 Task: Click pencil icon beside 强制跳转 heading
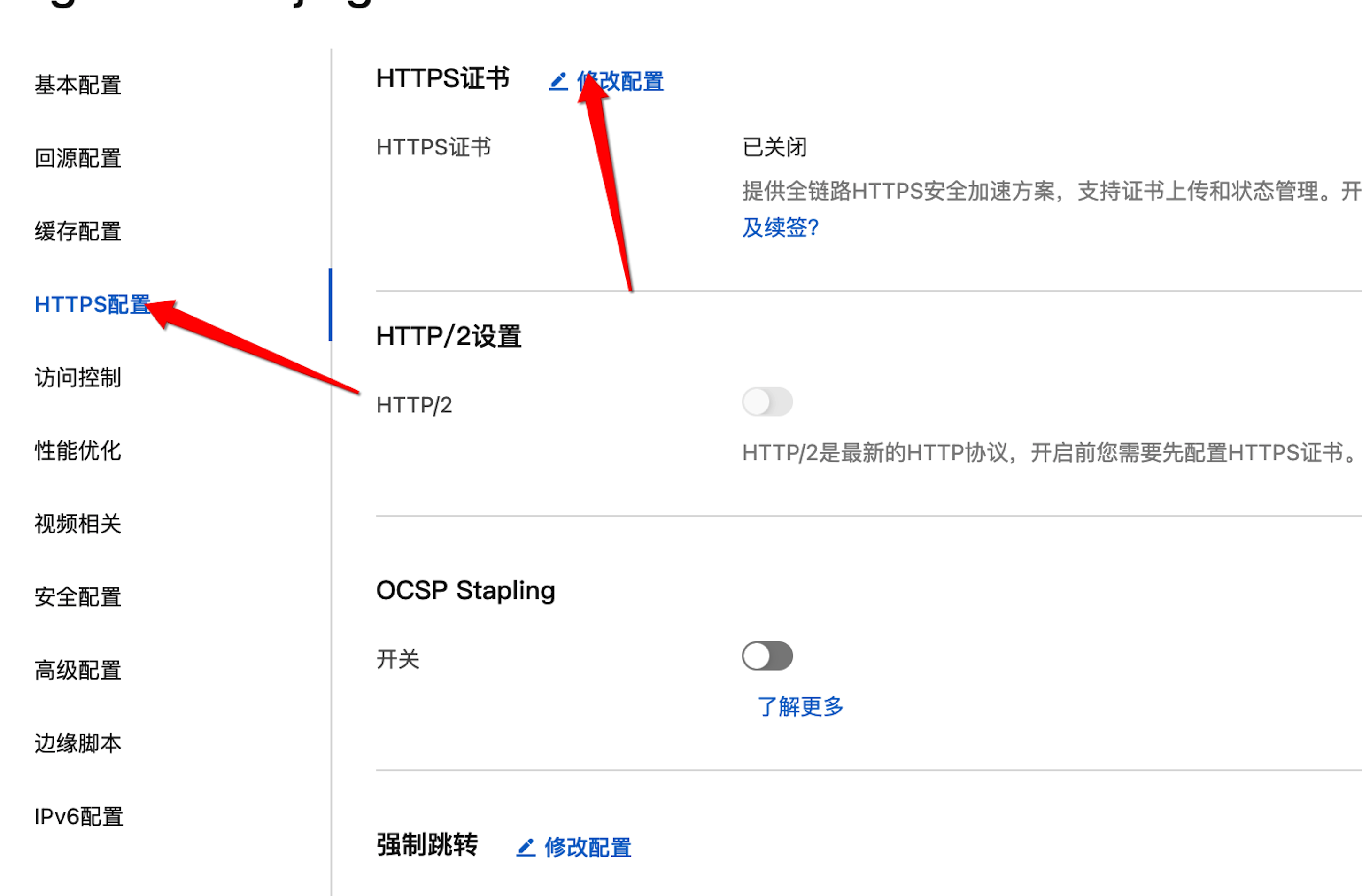[x=526, y=847]
